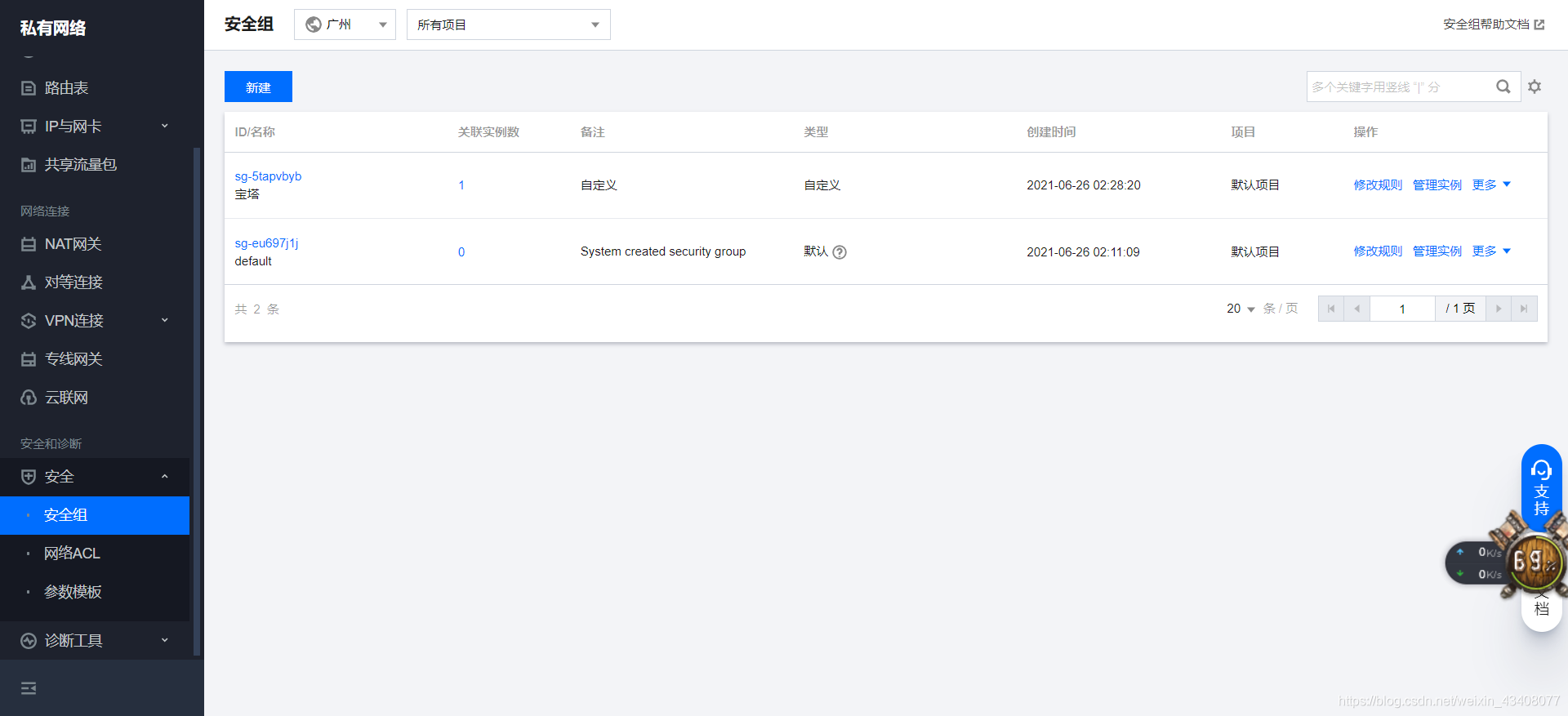Expand the 诊断工具 chevron

point(165,640)
